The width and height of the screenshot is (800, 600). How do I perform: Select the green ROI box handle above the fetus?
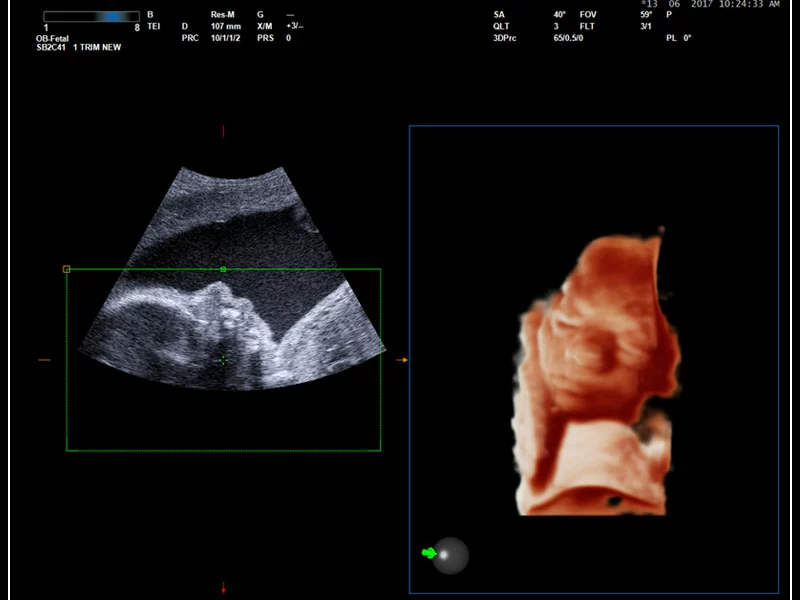[223, 268]
